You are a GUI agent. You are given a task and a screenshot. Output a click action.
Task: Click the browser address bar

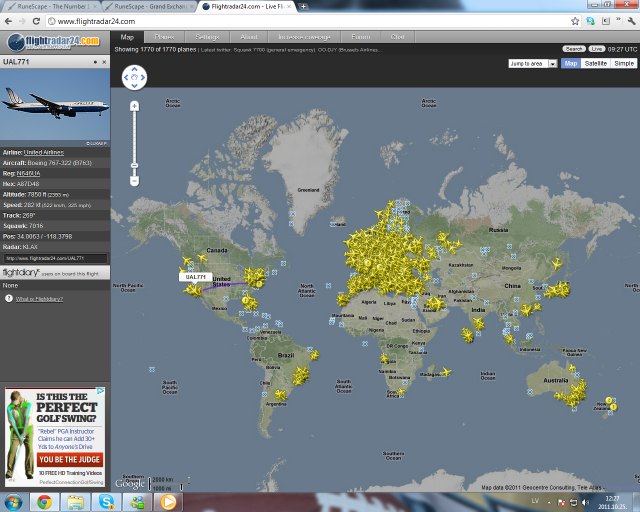pos(306,21)
